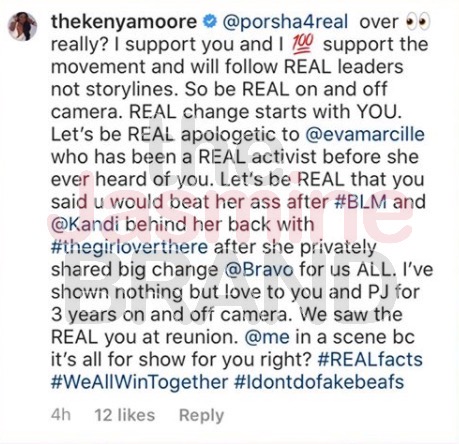Click the 100 emoji

point(303,45)
